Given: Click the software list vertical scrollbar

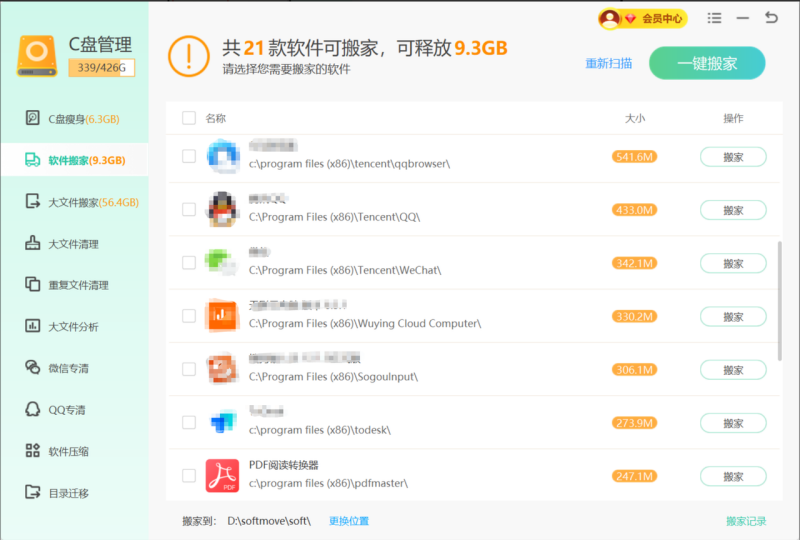Looking at the screenshot, I should pos(779,301).
